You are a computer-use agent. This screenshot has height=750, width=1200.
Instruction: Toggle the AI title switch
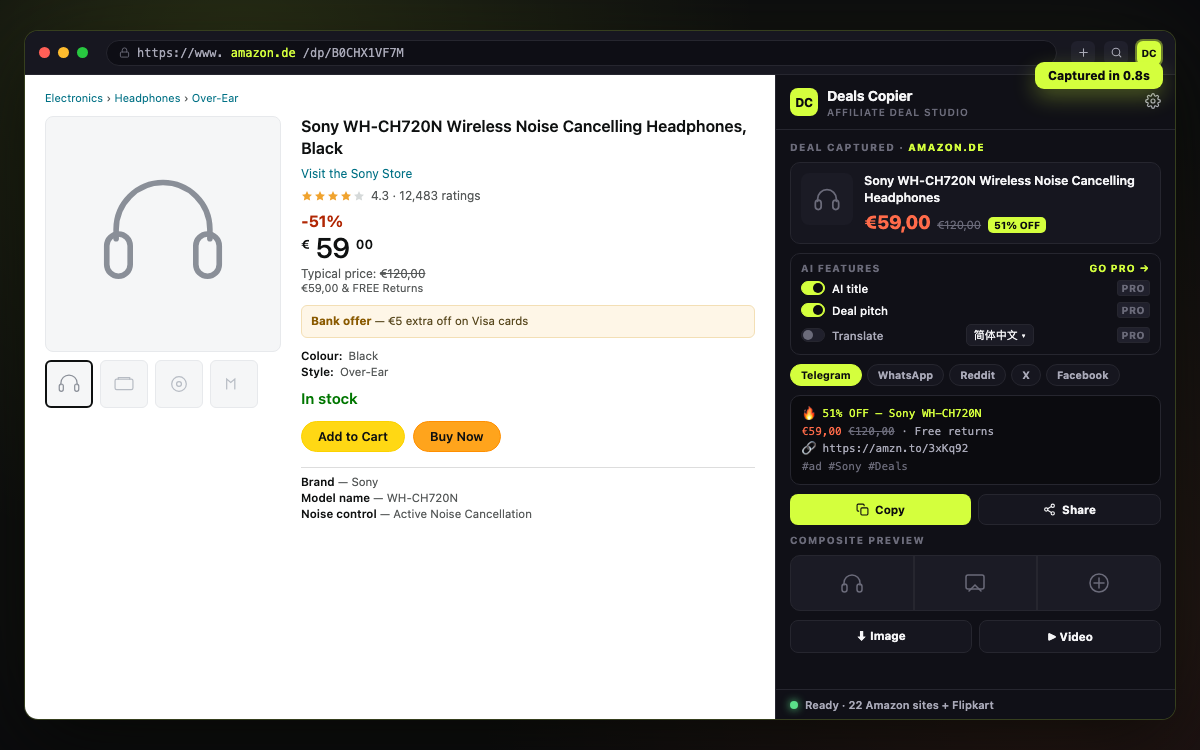[x=813, y=288]
